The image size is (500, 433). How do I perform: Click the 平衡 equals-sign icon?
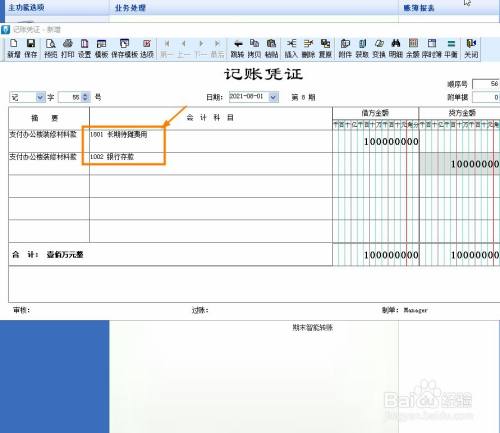click(451, 44)
